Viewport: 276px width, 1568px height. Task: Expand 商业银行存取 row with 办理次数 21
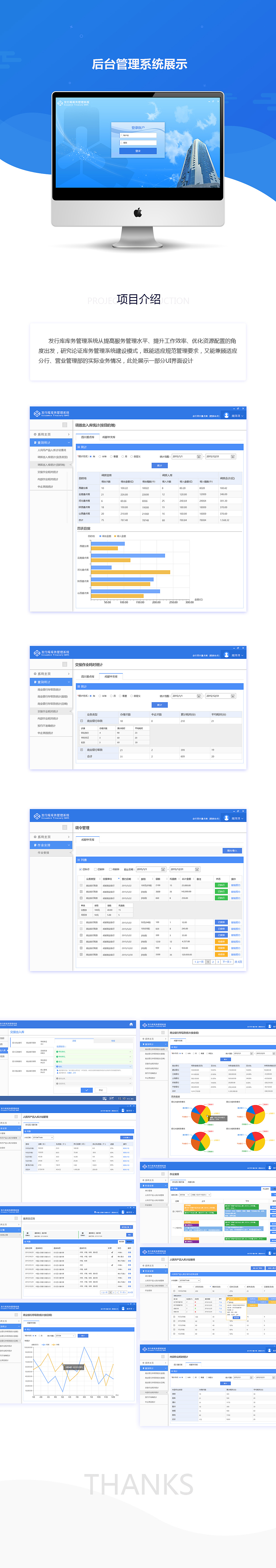click(82, 750)
